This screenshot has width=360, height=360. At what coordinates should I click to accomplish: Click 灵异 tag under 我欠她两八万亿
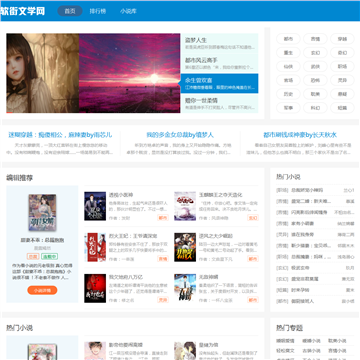point(163,300)
